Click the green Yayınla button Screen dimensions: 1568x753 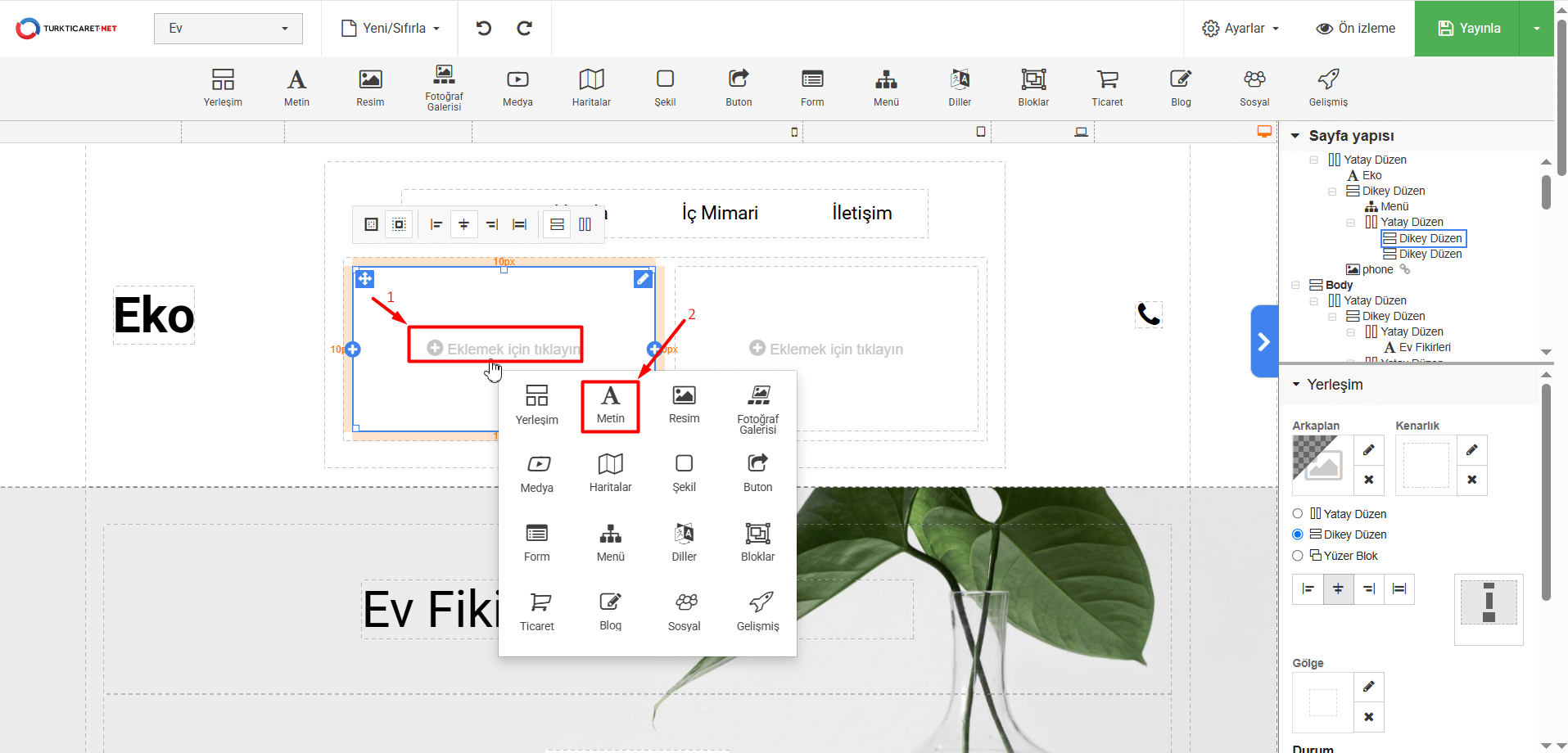tap(1468, 29)
